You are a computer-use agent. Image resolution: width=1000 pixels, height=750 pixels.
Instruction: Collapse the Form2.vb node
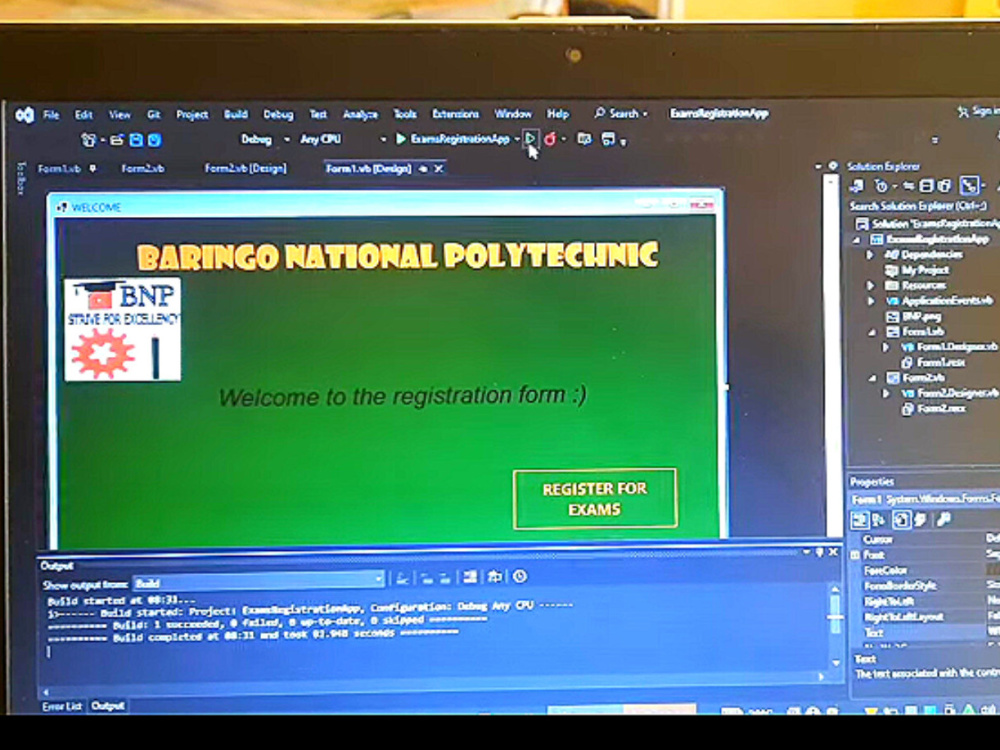tap(872, 378)
